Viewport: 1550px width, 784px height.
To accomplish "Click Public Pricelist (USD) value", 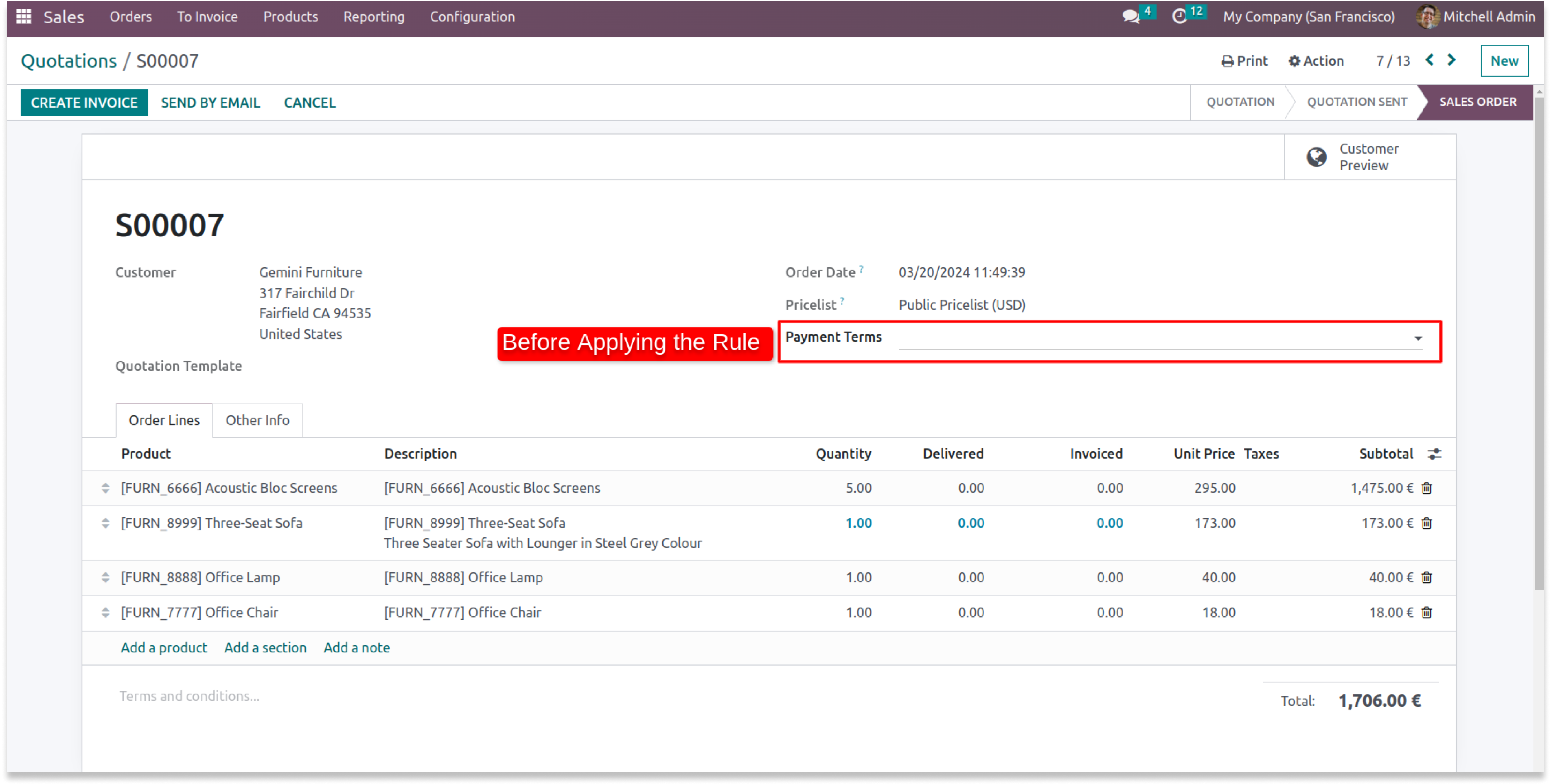I will pos(962,304).
